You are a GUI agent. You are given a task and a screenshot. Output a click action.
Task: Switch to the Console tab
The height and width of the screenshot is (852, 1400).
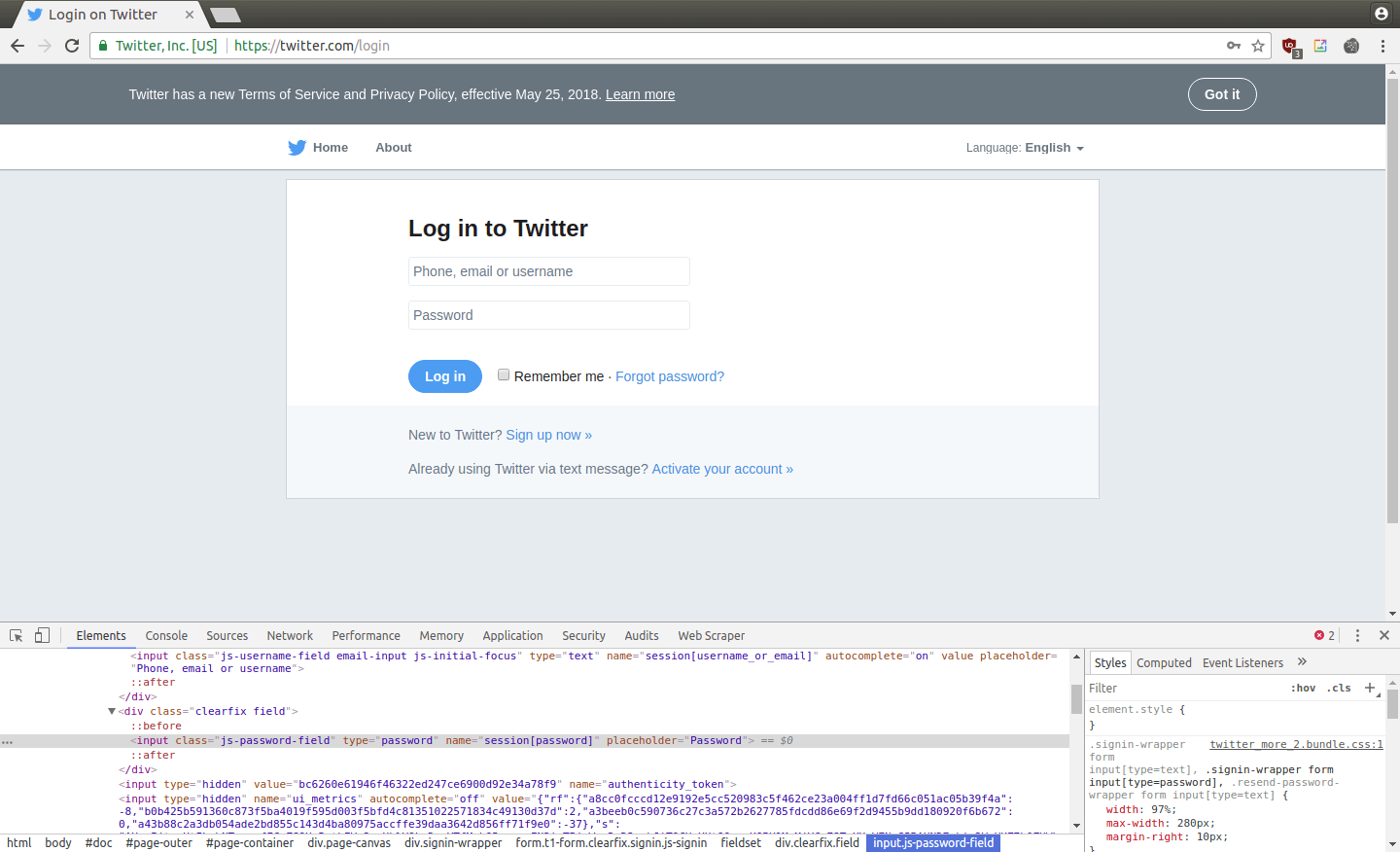coord(166,635)
